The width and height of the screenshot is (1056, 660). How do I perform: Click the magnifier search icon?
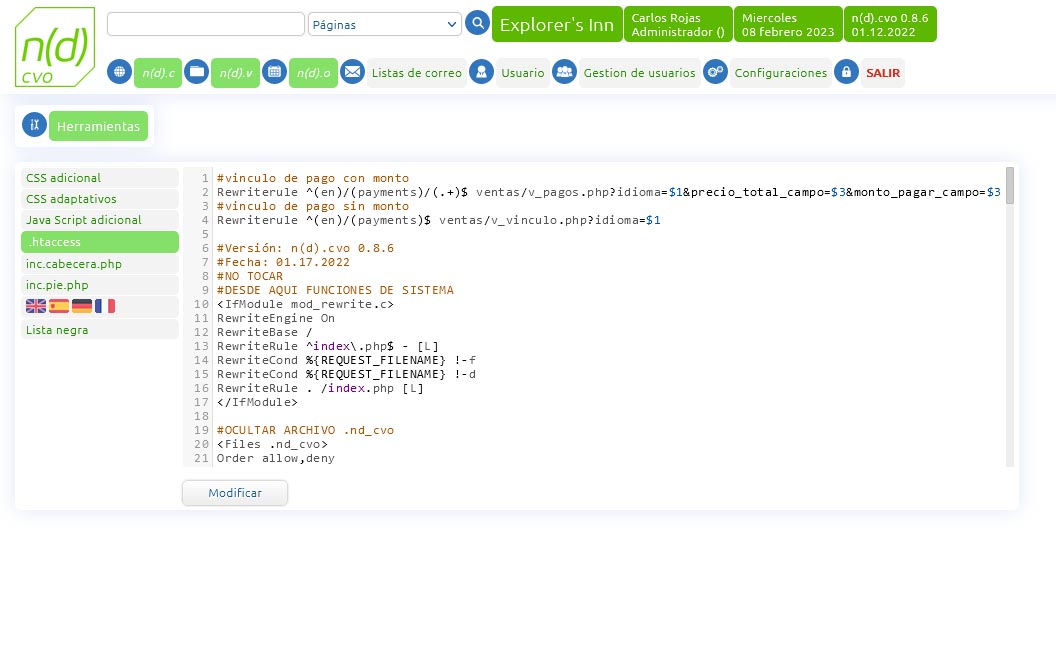point(477,24)
